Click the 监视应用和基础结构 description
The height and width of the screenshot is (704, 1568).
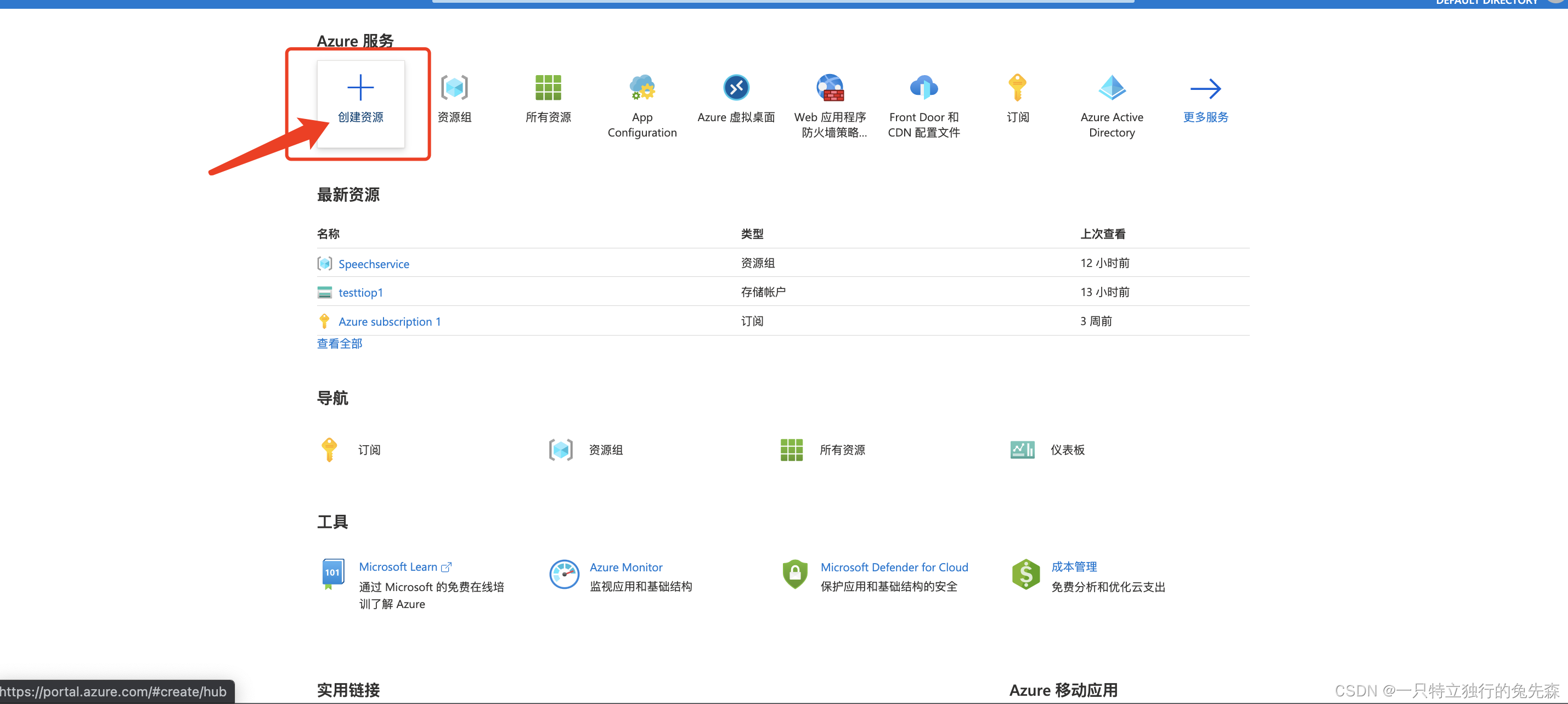(641, 587)
